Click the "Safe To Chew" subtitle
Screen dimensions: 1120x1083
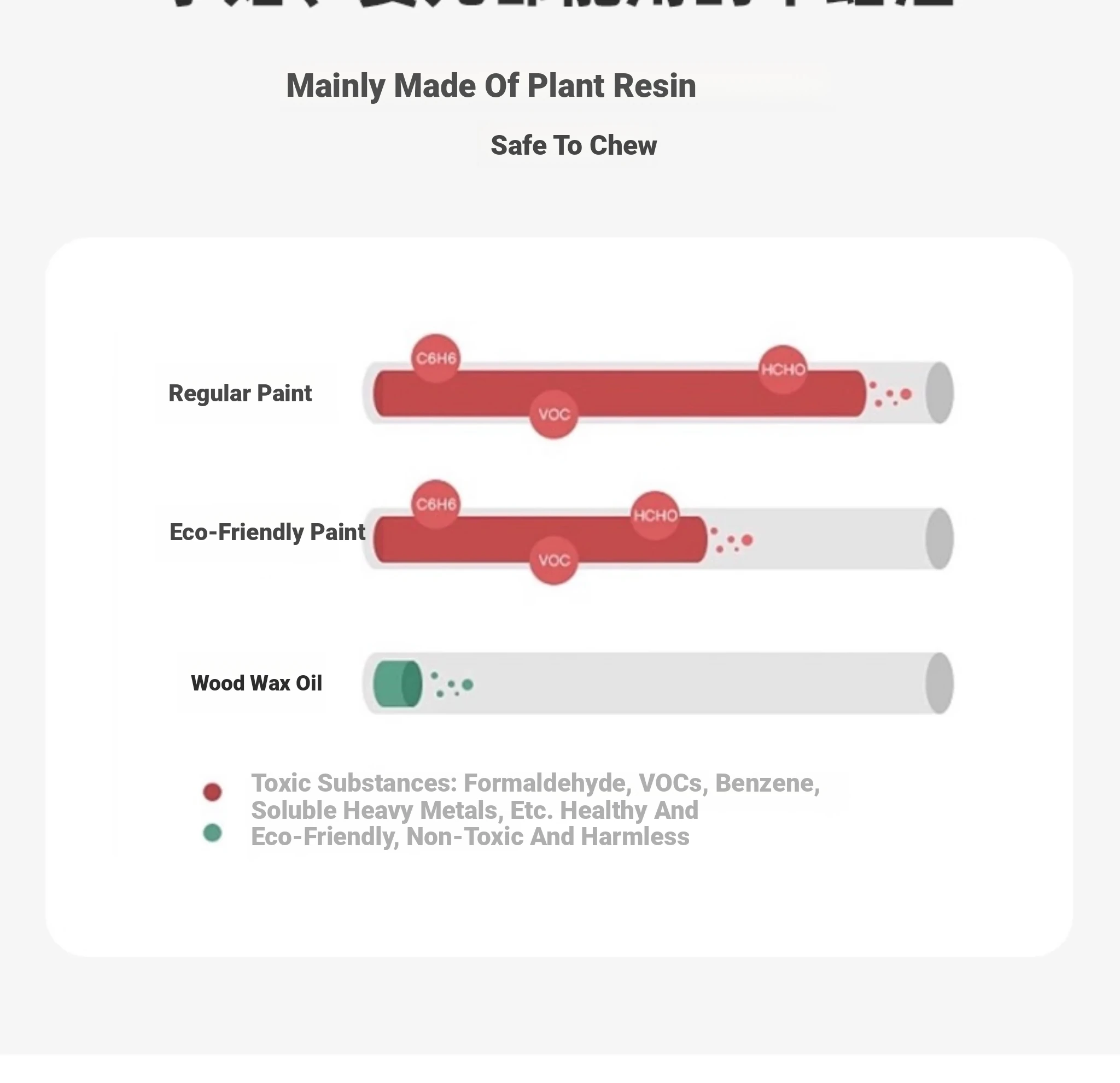(x=573, y=145)
